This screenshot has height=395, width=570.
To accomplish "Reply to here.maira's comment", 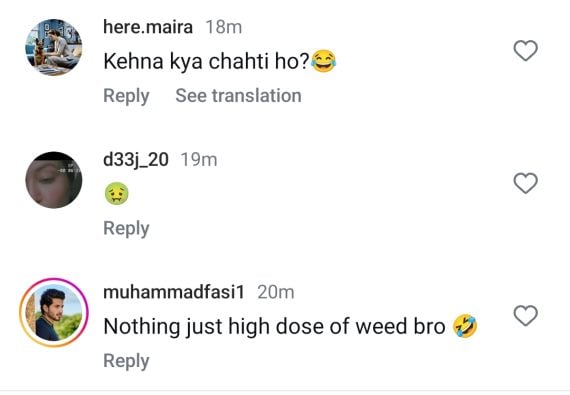I will coord(126,96).
